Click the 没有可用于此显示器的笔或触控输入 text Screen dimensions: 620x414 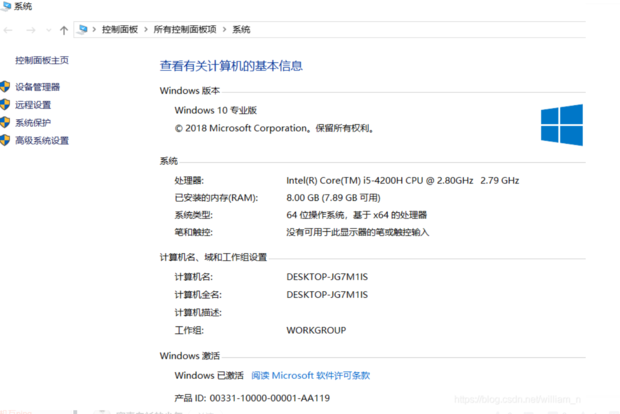[358, 232]
